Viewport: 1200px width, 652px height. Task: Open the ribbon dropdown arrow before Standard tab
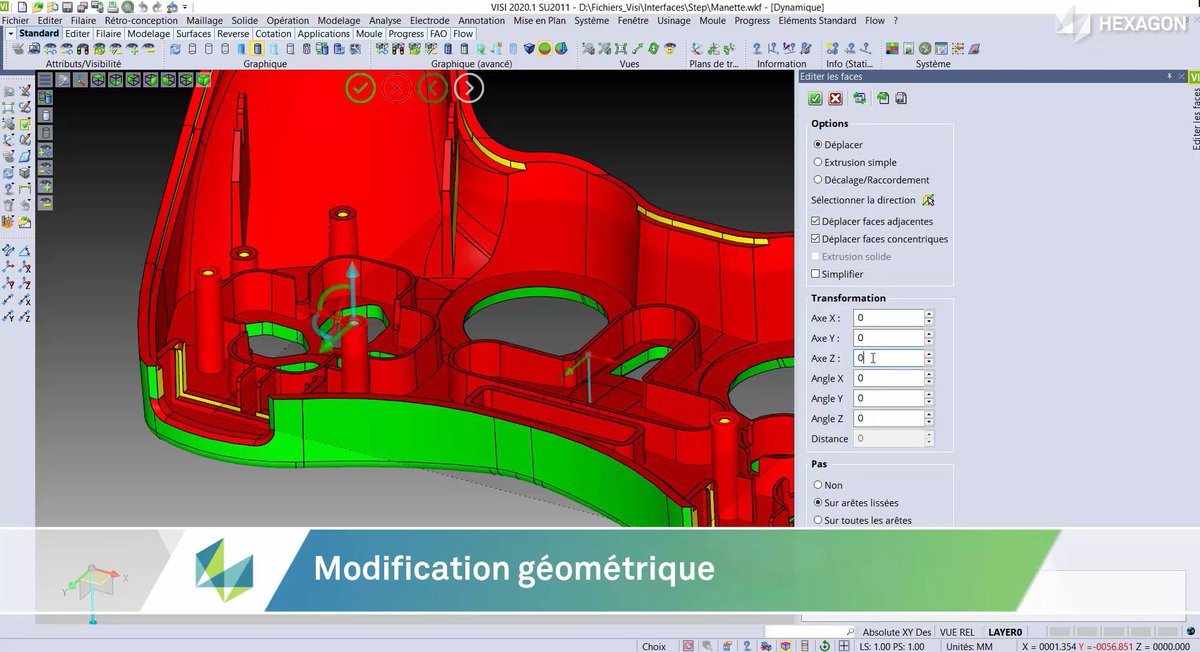coord(10,33)
